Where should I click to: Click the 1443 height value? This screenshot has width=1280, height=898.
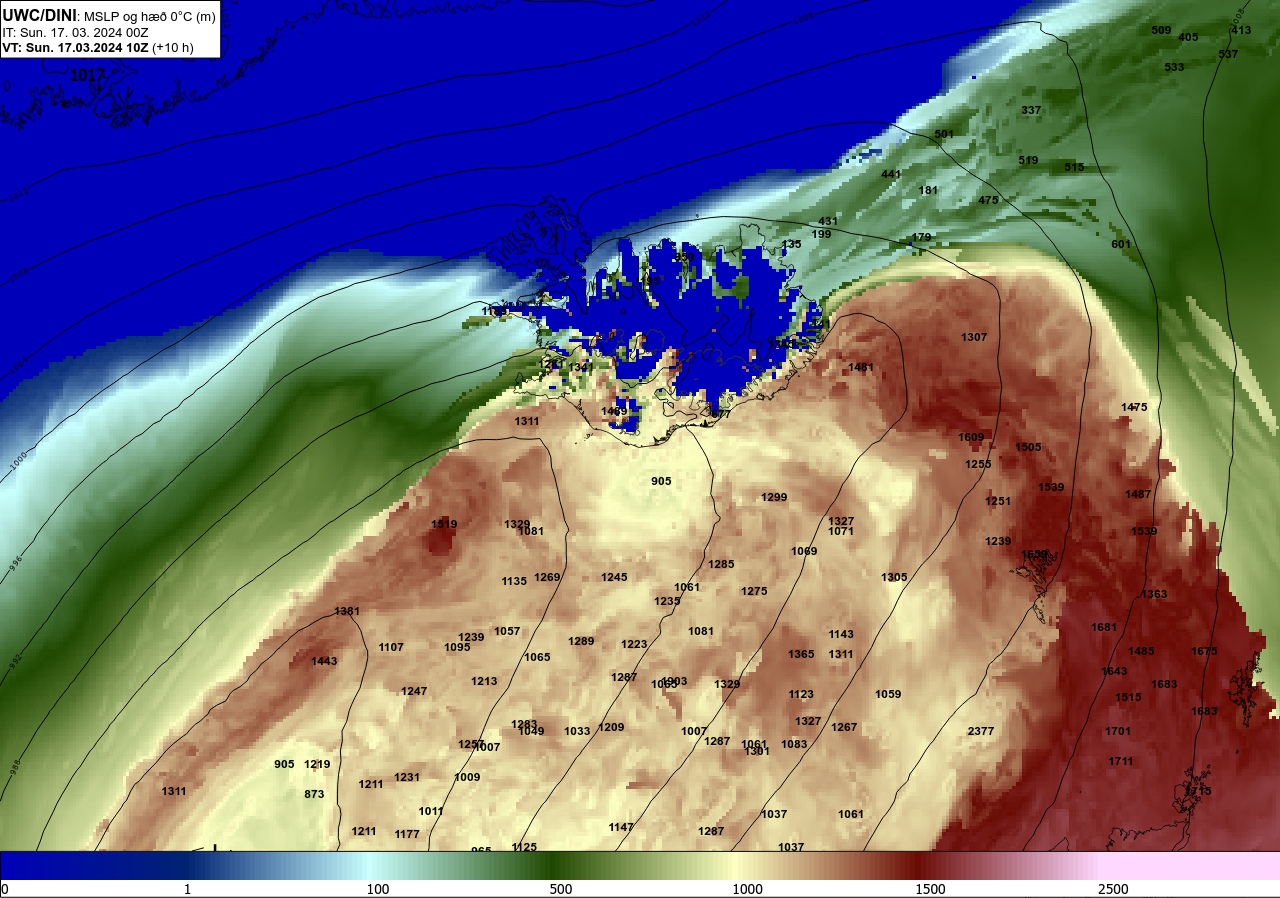tap(324, 661)
